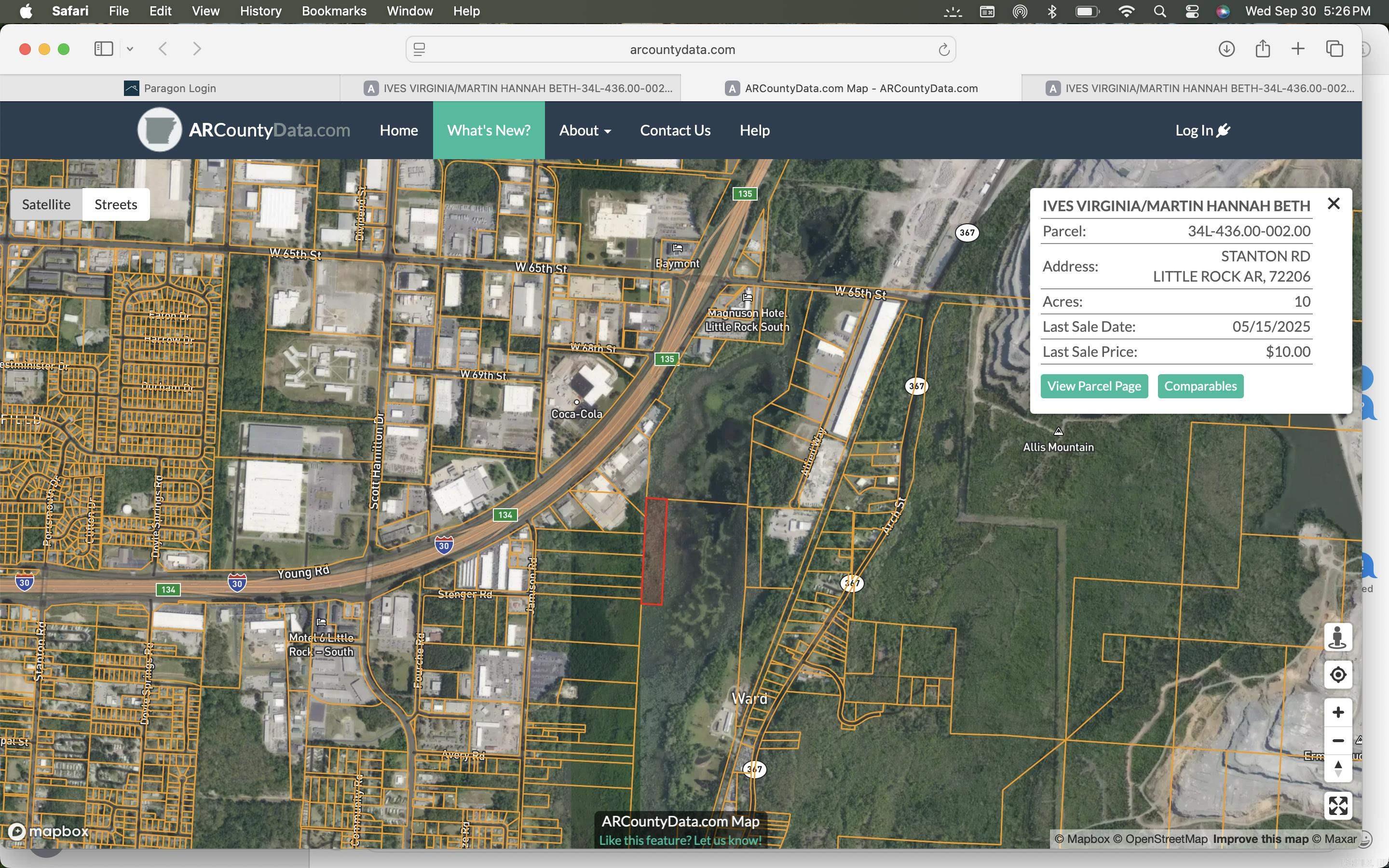Click Comparables button
This screenshot has width=1389, height=868.
pos(1200,386)
